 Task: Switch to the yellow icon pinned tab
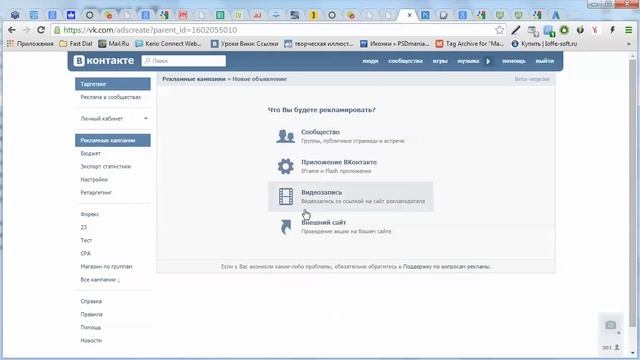(x=313, y=15)
